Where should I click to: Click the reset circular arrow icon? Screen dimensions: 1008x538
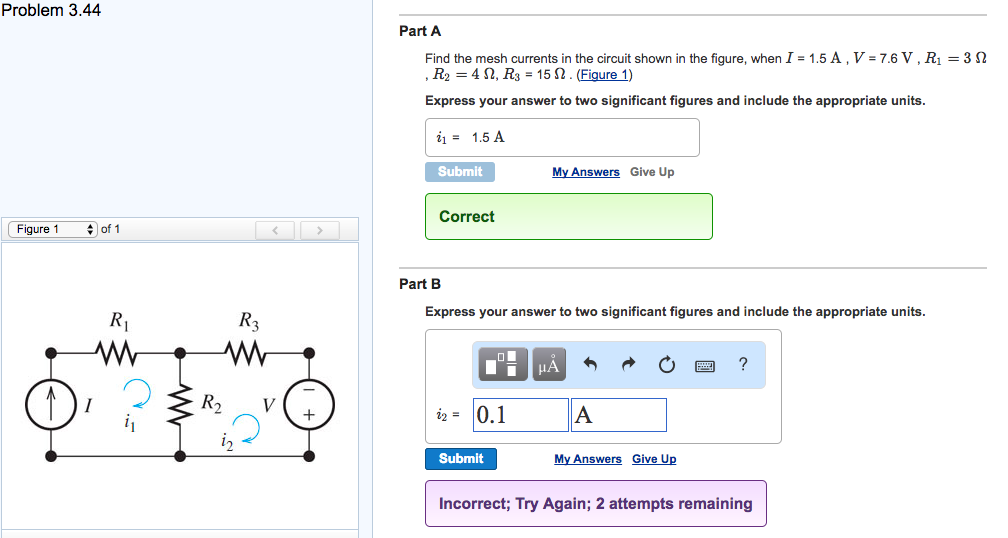667,364
